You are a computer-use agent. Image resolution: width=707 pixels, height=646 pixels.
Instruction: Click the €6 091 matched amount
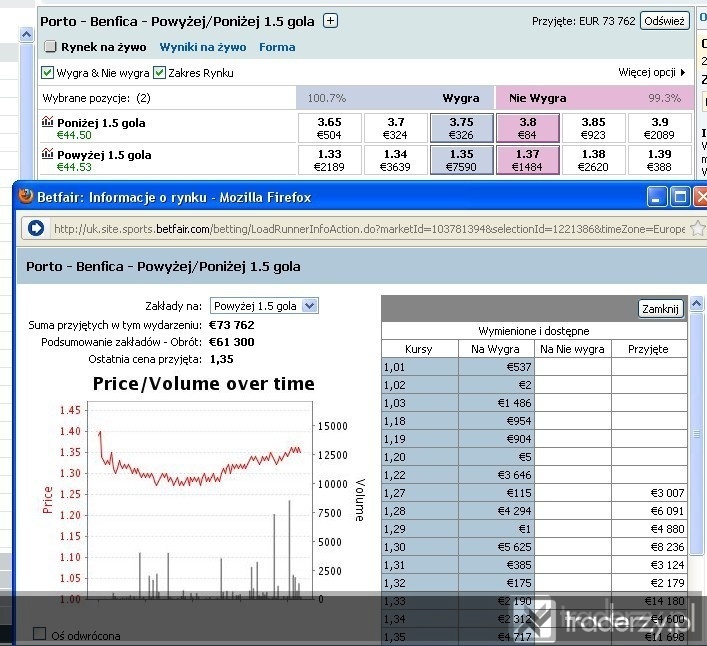point(649,511)
